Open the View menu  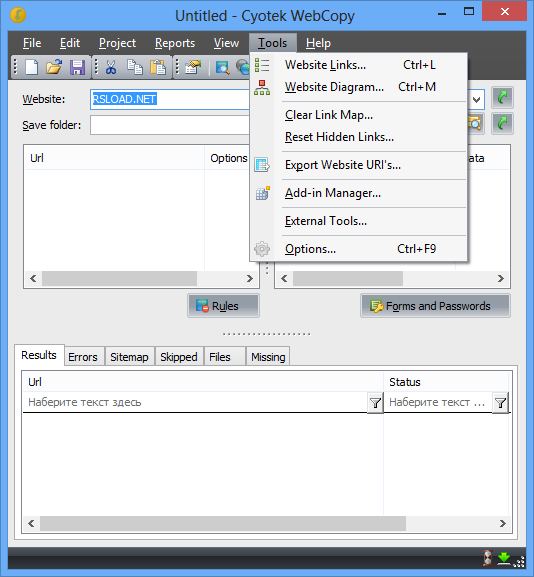(x=226, y=43)
